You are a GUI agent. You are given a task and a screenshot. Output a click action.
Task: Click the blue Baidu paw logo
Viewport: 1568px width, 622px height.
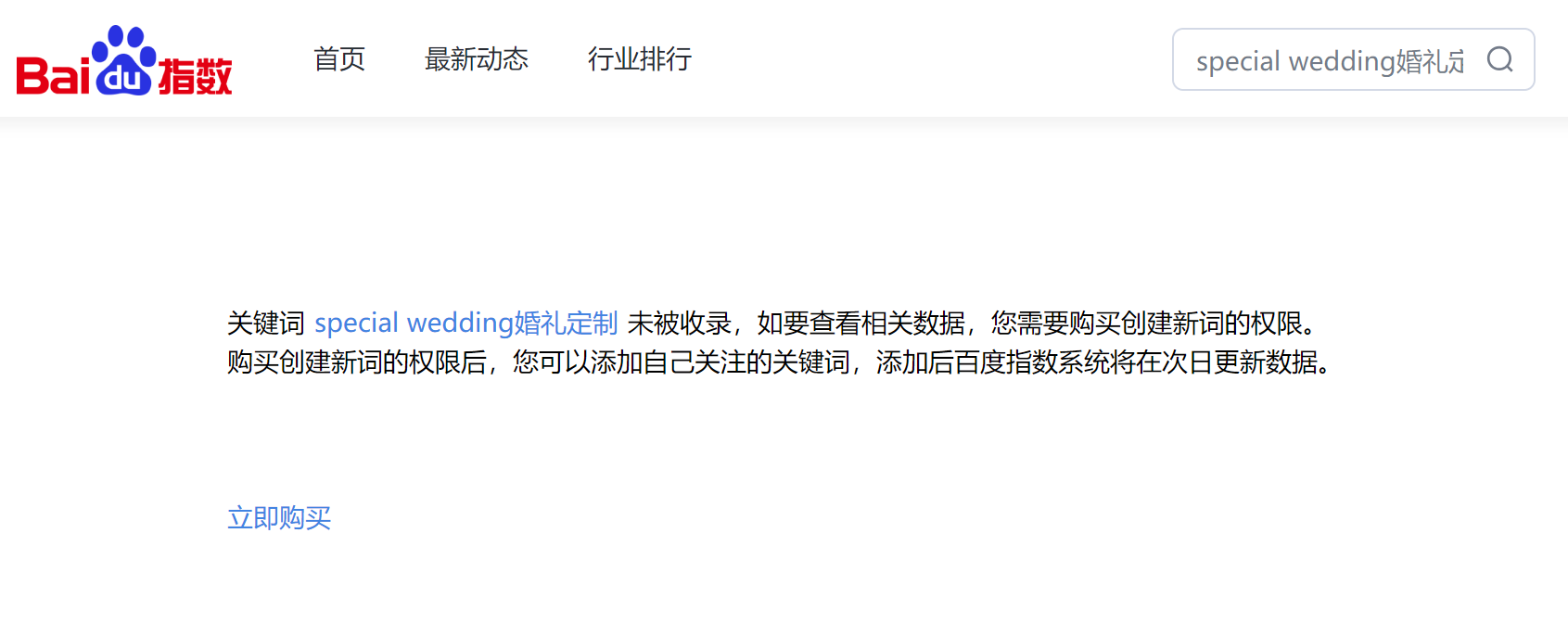pyautogui.click(x=124, y=60)
